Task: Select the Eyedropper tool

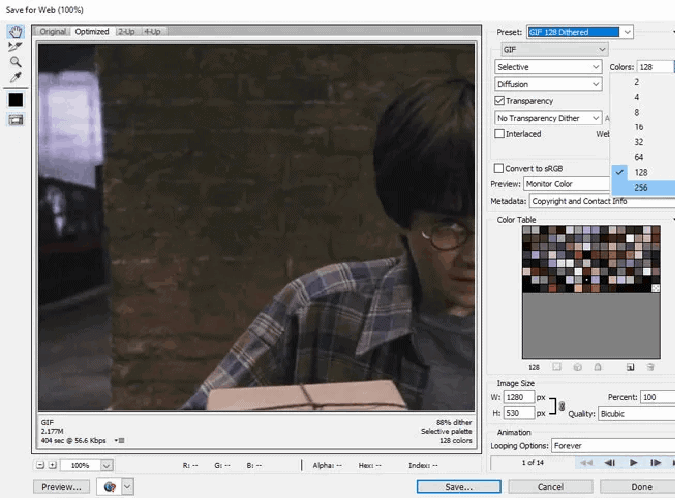Action: click(x=15, y=77)
